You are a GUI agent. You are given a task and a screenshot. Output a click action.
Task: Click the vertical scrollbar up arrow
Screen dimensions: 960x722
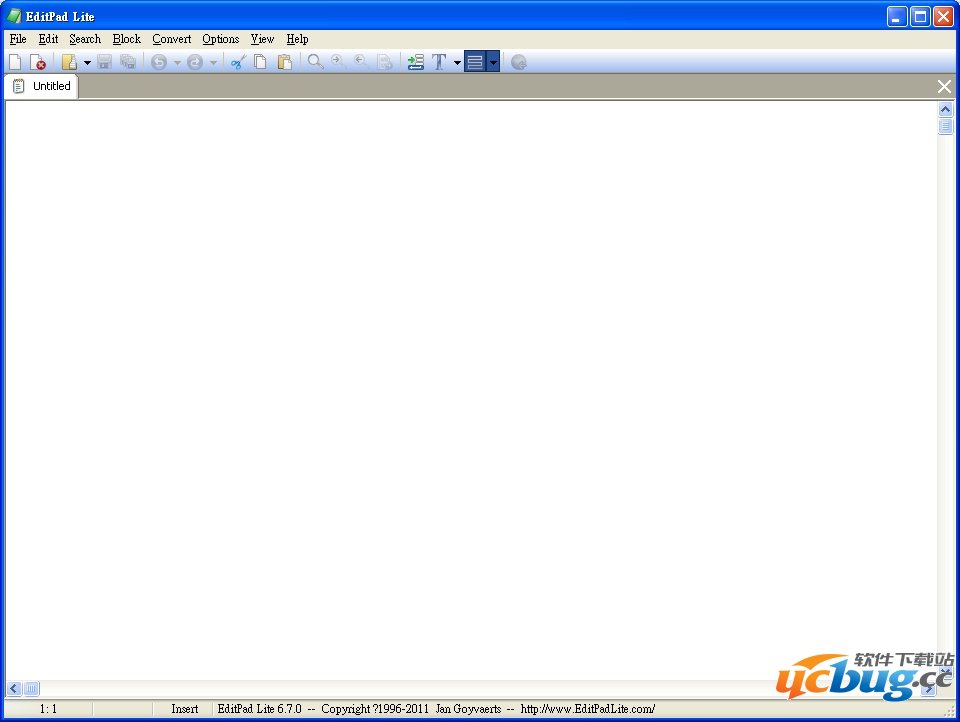[945, 109]
